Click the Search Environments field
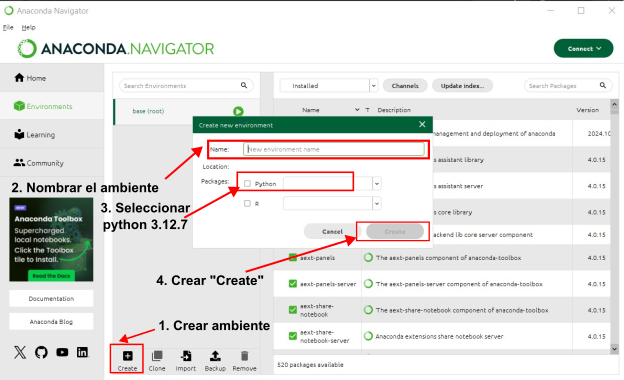This screenshot has width=624, height=380. tap(186, 86)
